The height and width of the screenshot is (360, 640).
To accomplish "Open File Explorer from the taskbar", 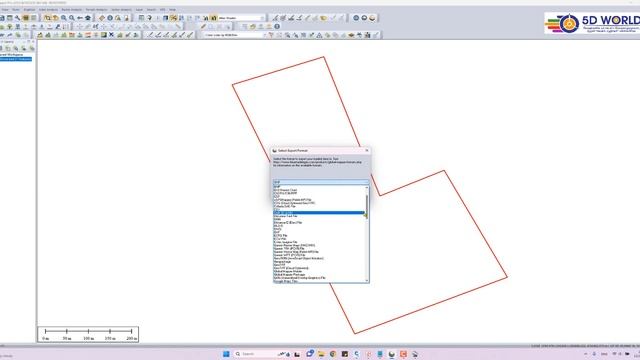I will (321, 354).
